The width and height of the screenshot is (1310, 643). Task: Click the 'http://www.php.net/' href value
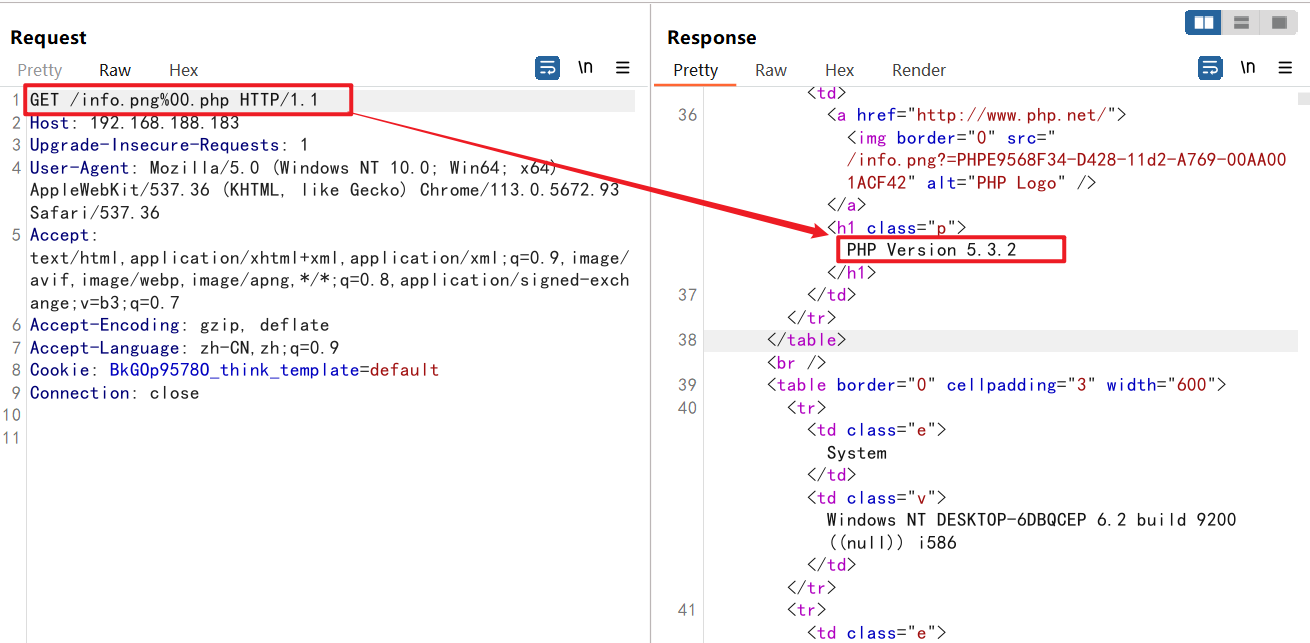click(x=1011, y=115)
